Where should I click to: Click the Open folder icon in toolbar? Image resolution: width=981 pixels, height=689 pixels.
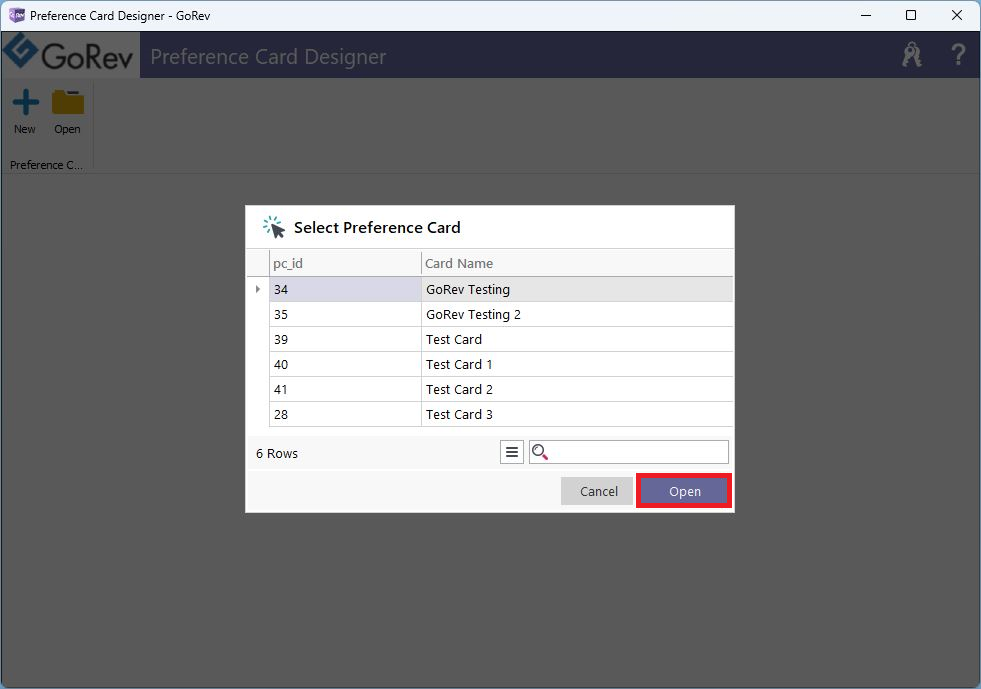pyautogui.click(x=68, y=103)
